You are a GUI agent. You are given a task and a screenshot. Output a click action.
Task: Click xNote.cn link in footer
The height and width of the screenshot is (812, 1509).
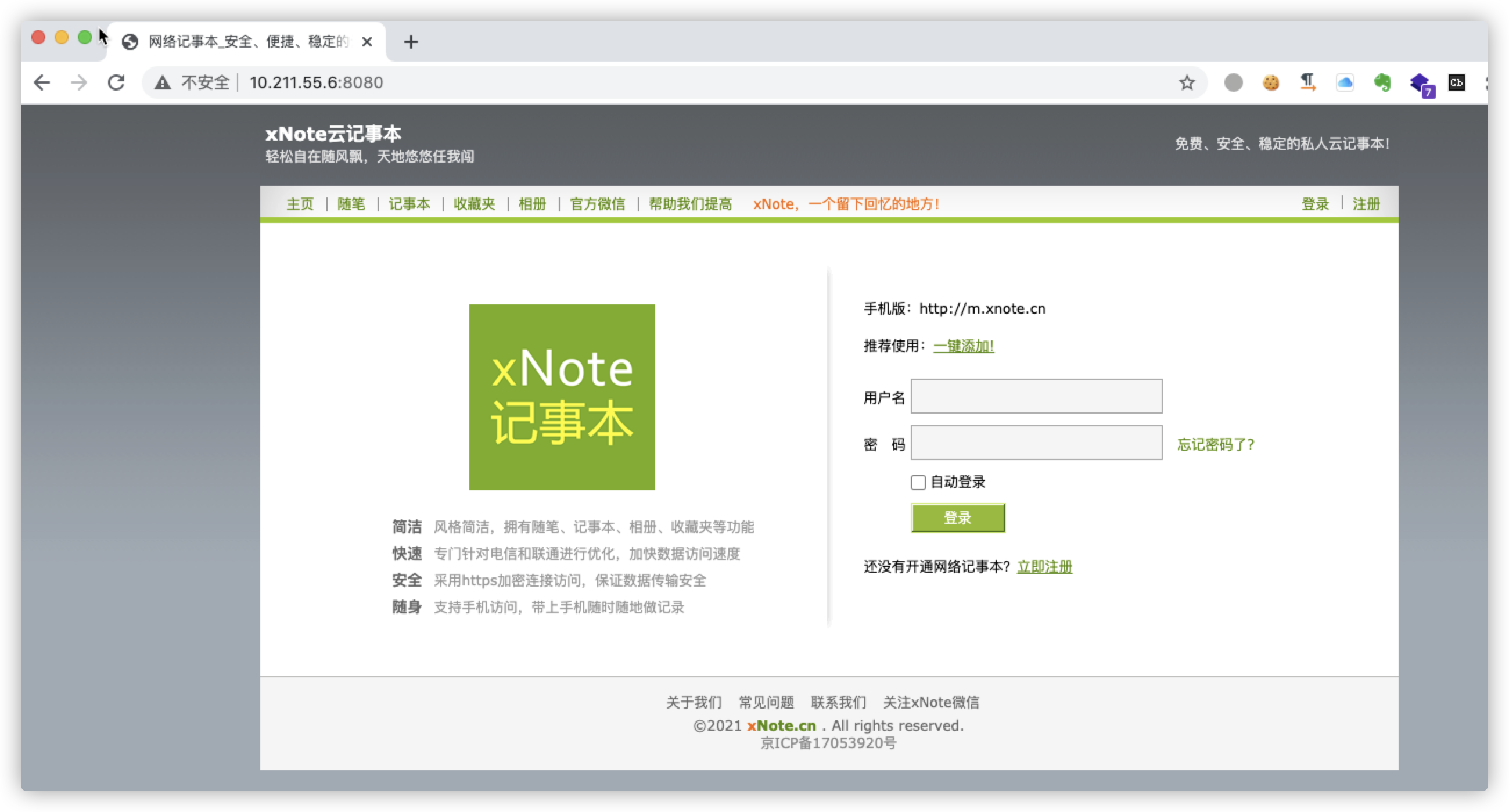tap(781, 725)
